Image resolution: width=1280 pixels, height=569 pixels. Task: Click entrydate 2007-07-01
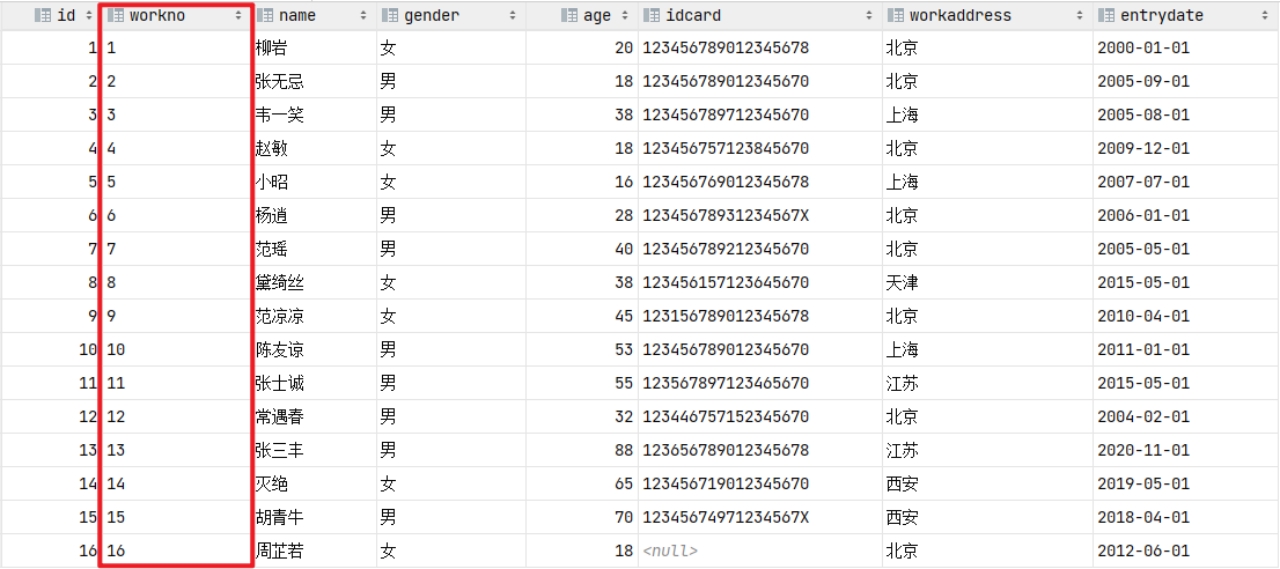point(1143,181)
